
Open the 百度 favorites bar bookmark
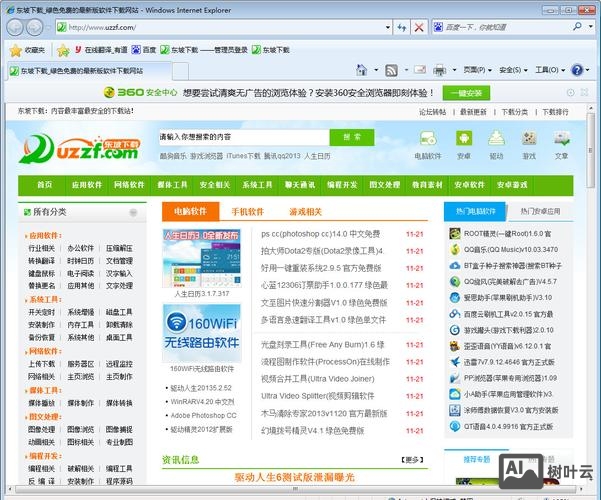tap(144, 50)
